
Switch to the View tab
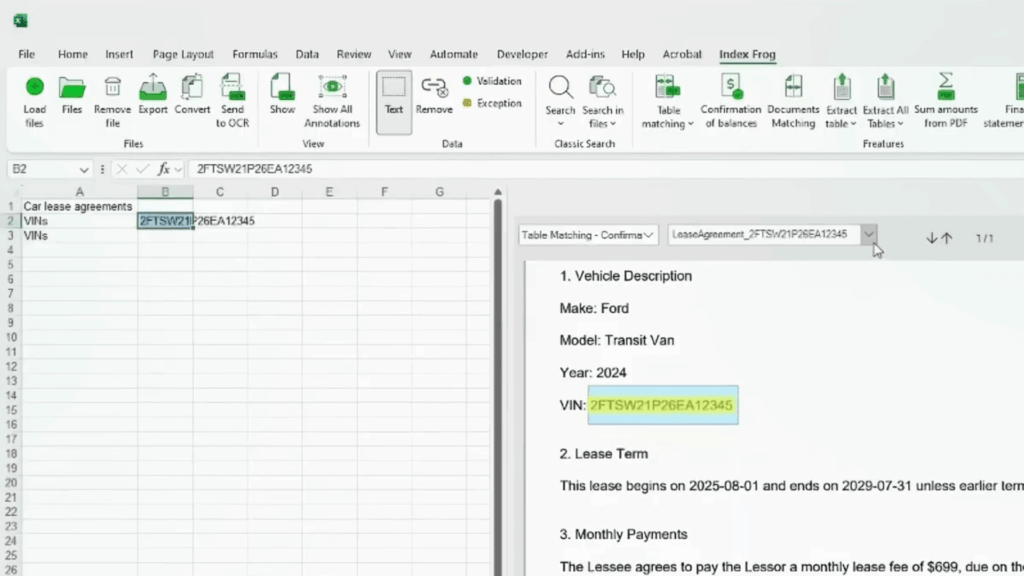(x=400, y=54)
